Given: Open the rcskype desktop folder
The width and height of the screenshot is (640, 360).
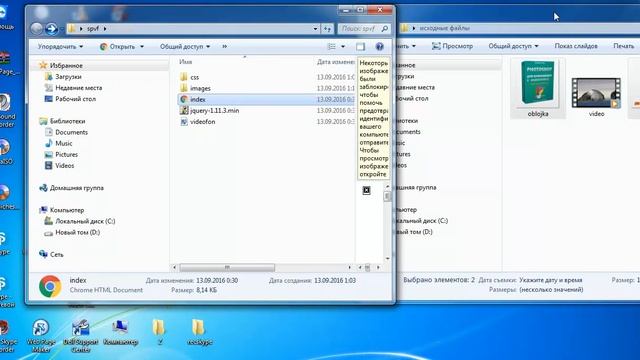Looking at the screenshot, I should pos(199,332).
